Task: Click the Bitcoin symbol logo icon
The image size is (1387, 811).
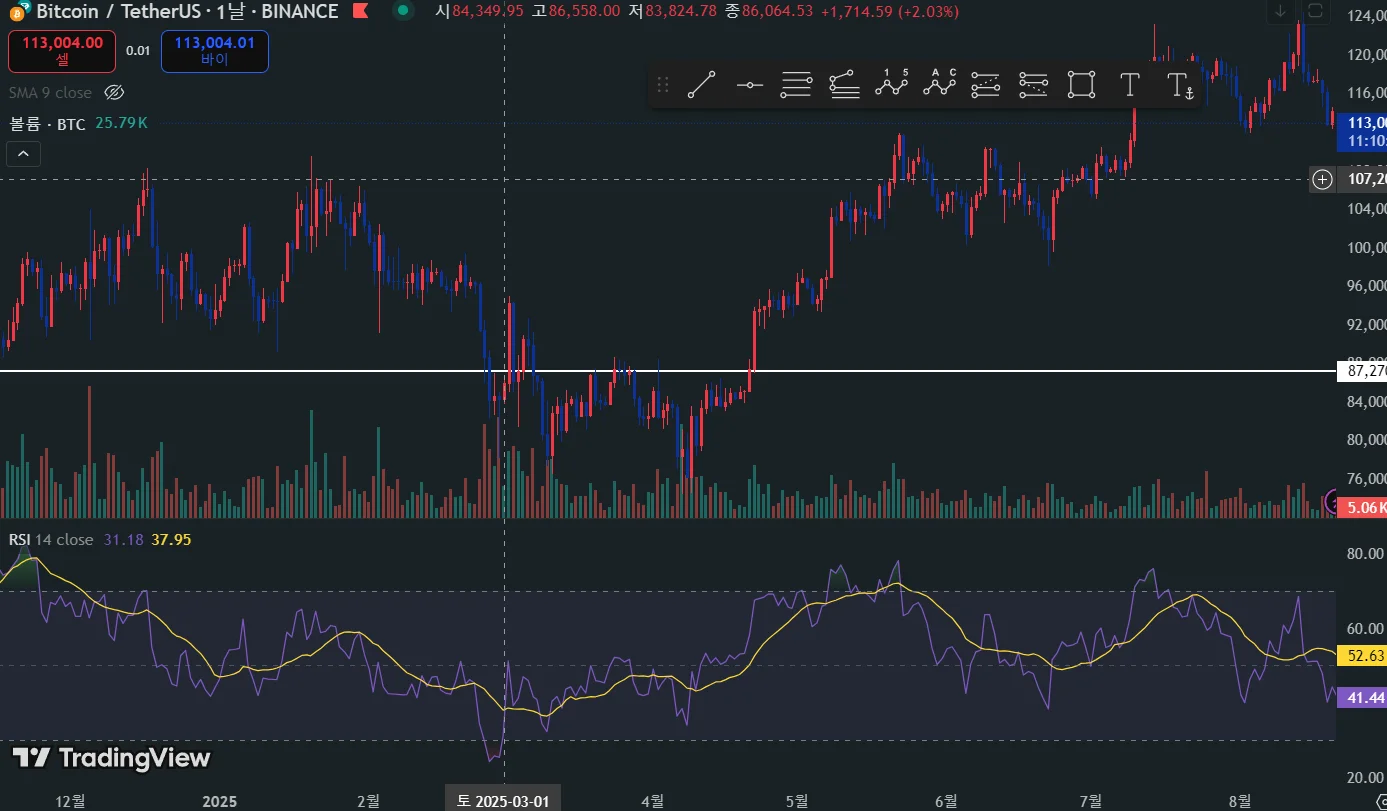Action: coord(17,12)
